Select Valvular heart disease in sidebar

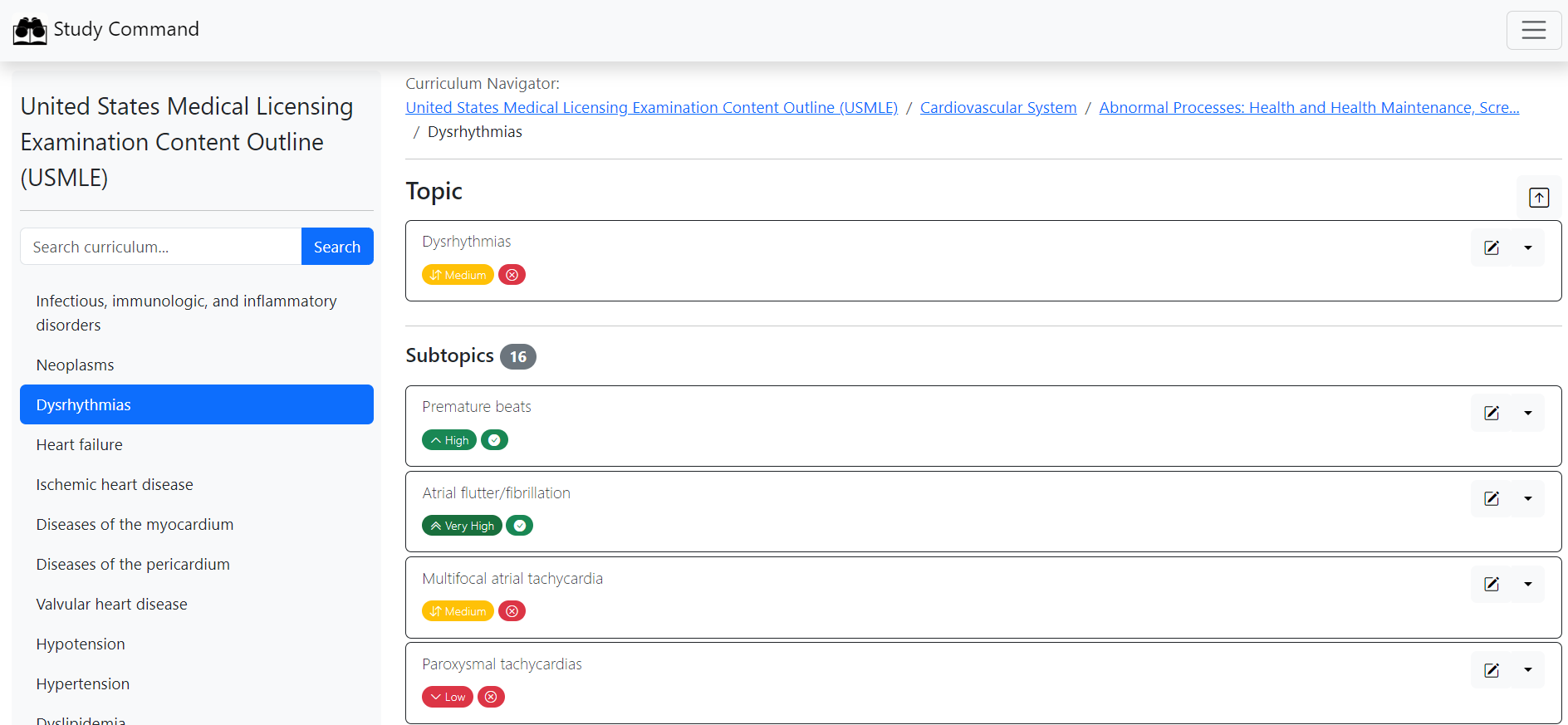pos(111,605)
